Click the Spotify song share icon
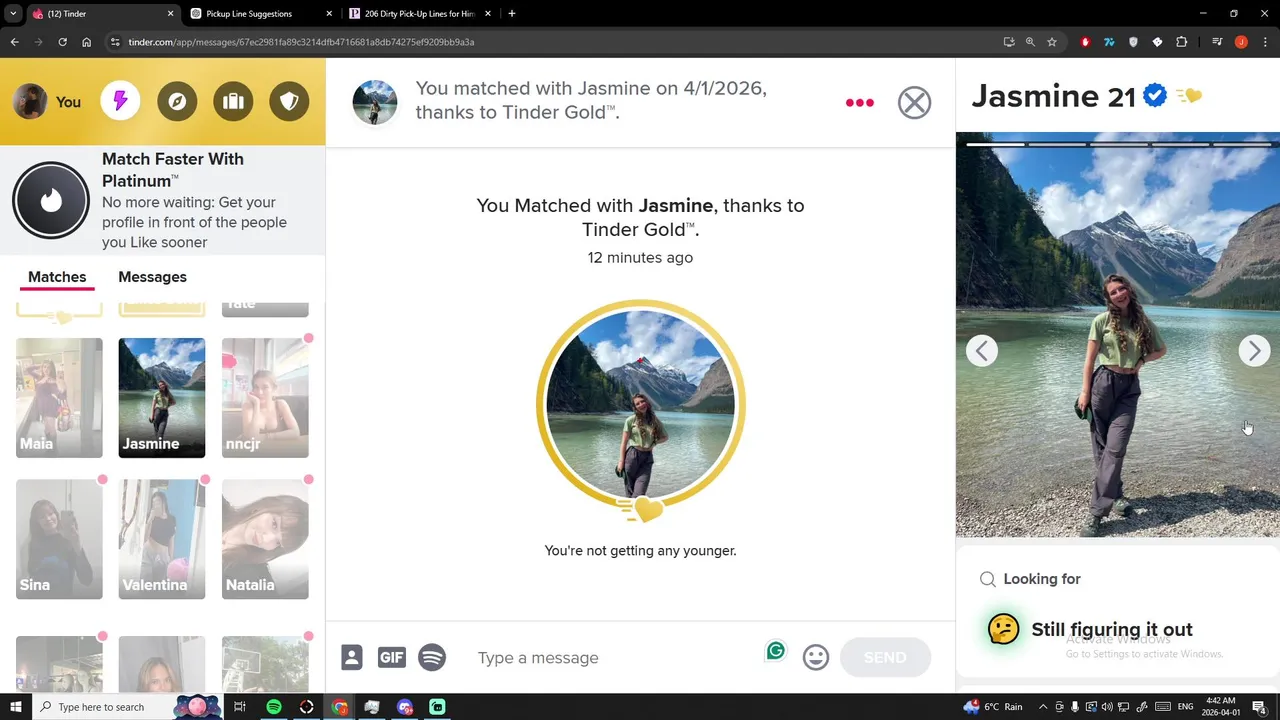Image resolution: width=1280 pixels, height=720 pixels. (x=432, y=657)
